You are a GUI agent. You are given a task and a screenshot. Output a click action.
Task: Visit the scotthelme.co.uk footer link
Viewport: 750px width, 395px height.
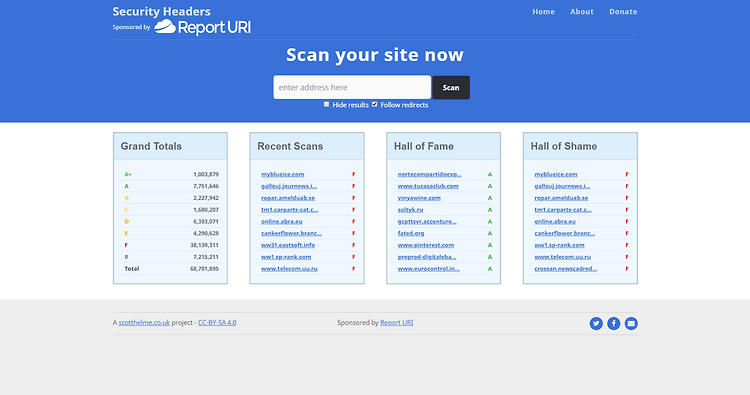coord(144,323)
